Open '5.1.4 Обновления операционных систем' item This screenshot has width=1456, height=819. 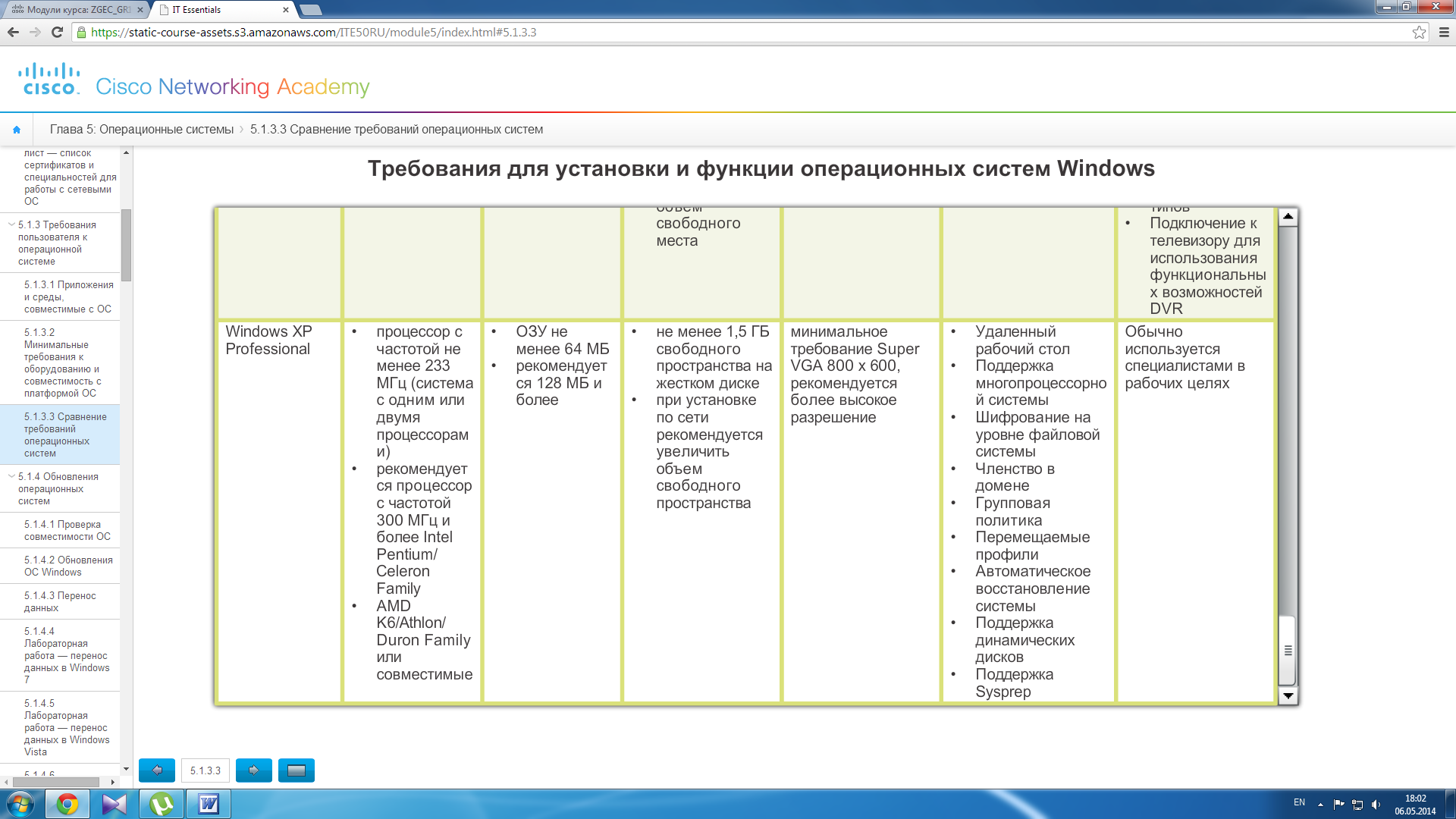coord(58,488)
